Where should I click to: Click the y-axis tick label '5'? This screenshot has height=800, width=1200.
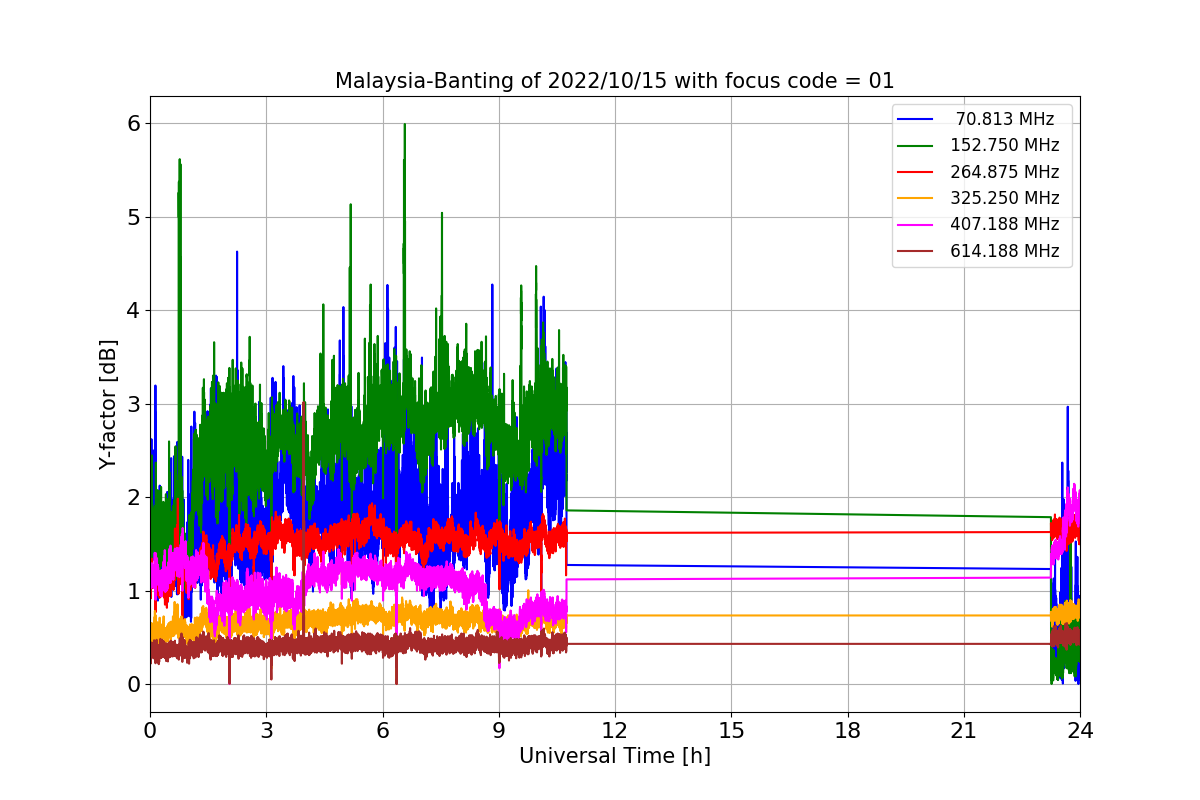pyautogui.click(x=133, y=217)
